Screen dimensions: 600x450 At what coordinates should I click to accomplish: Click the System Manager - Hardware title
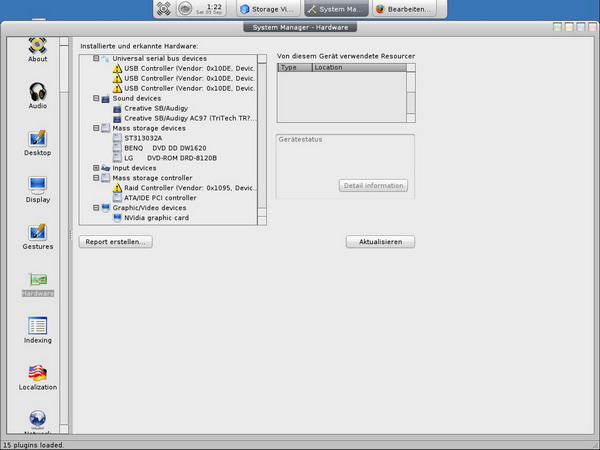[300, 28]
